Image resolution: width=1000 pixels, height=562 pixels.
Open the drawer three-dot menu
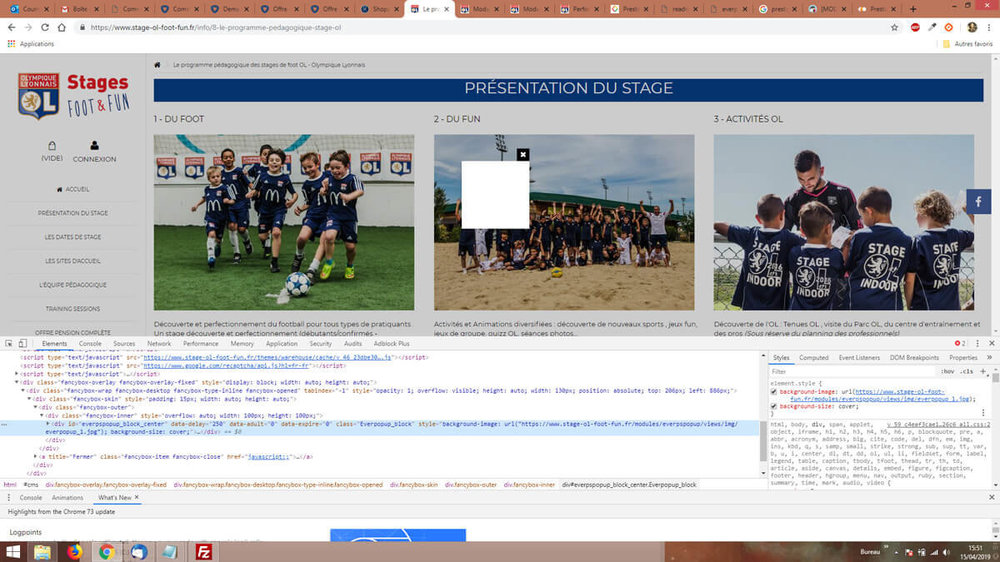pos(9,498)
